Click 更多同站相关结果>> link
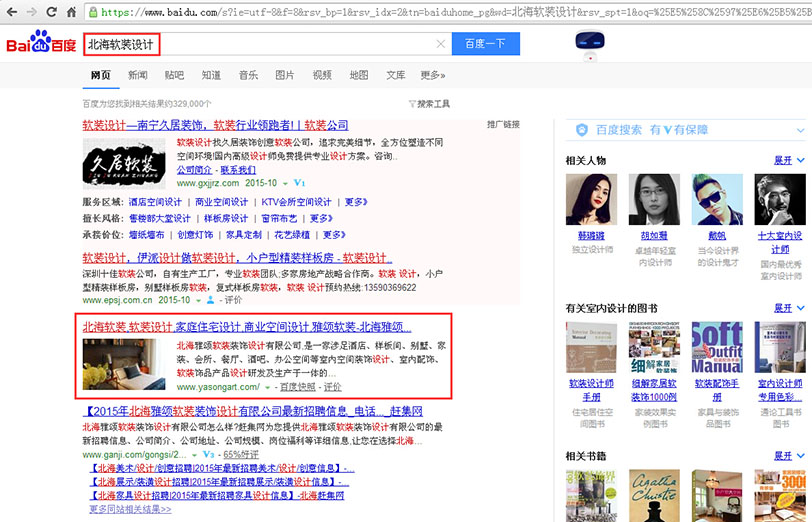This screenshot has height=522, width=812. [130, 510]
